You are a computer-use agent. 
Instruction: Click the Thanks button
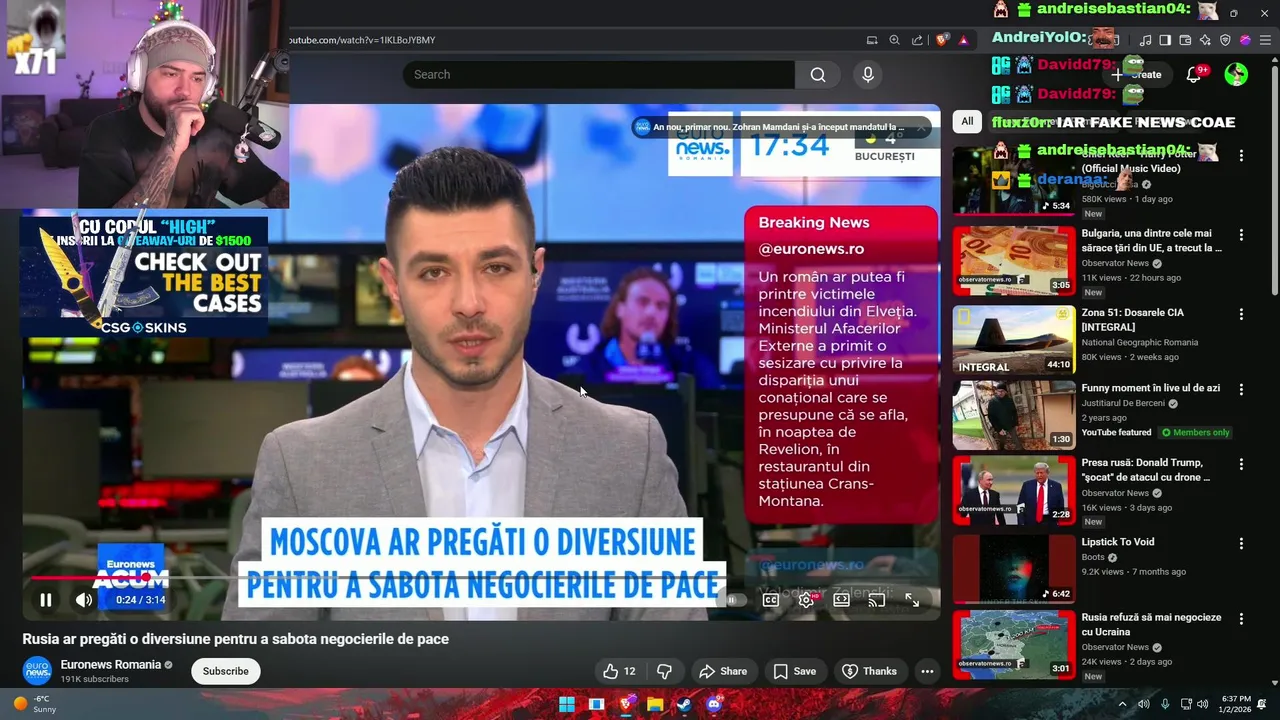(869, 671)
